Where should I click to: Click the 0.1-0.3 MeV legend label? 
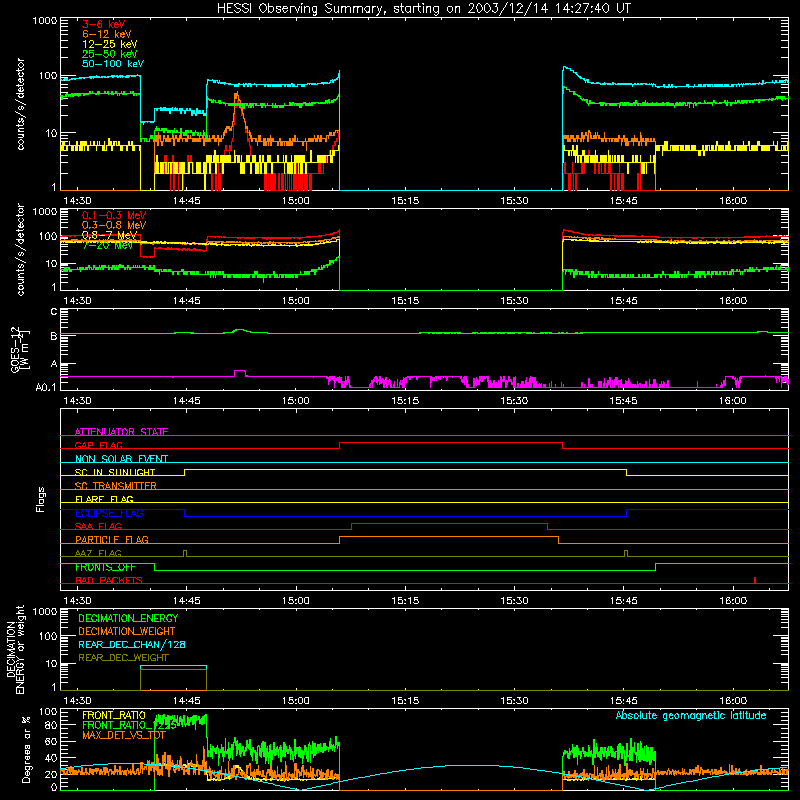[x=114, y=215]
